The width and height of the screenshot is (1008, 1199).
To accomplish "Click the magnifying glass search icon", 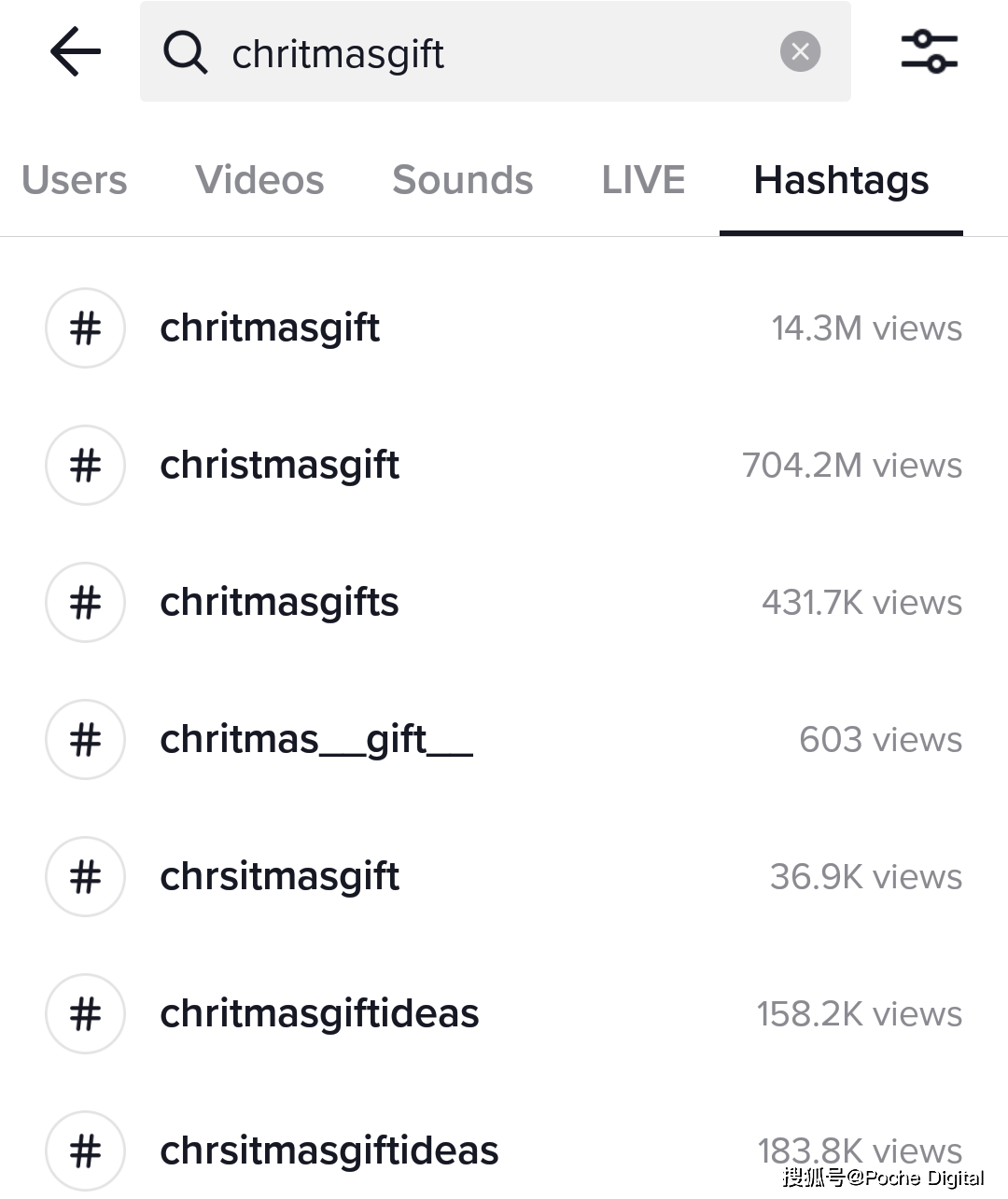I will coord(185,52).
